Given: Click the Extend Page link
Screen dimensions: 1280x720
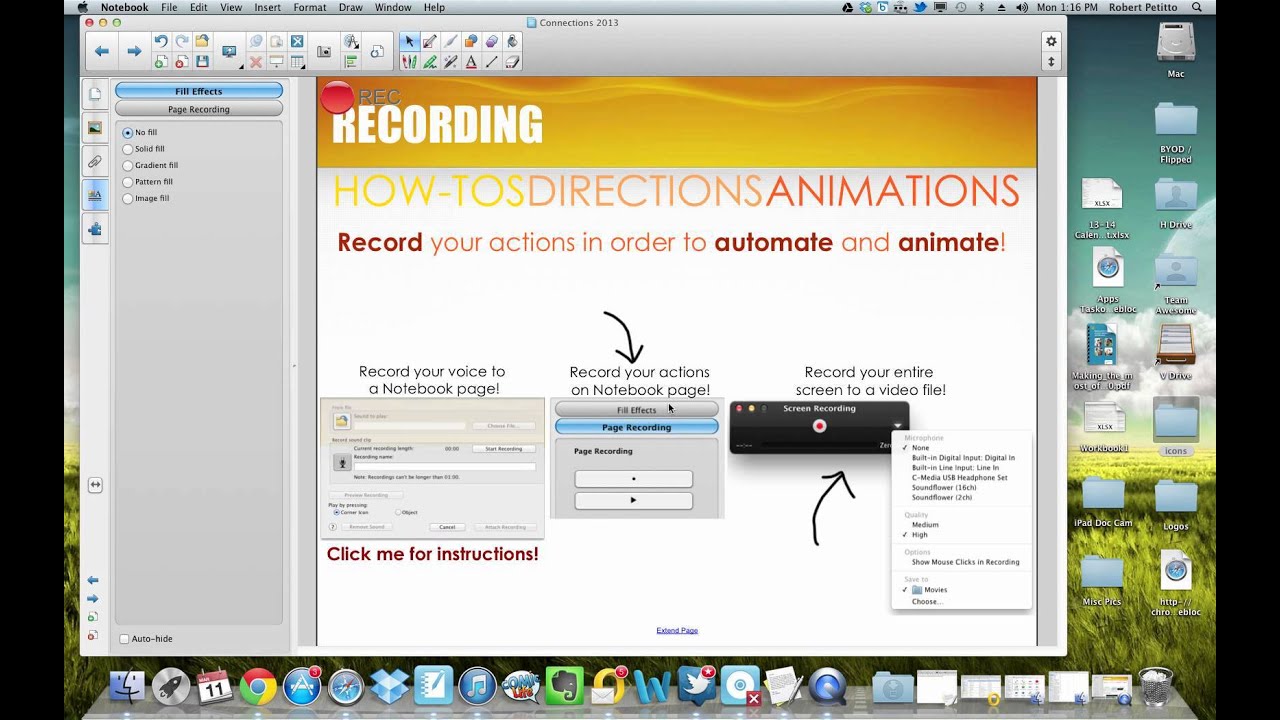Looking at the screenshot, I should coord(677,630).
